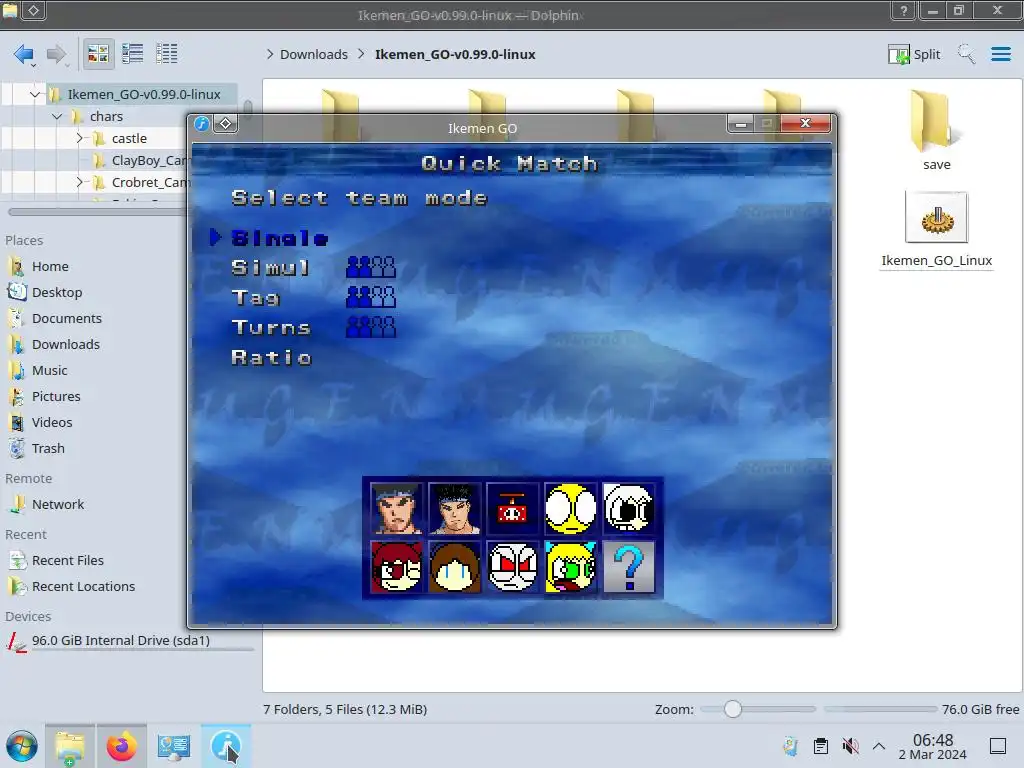
Task: Select Ratio team mode
Action: 272,357
